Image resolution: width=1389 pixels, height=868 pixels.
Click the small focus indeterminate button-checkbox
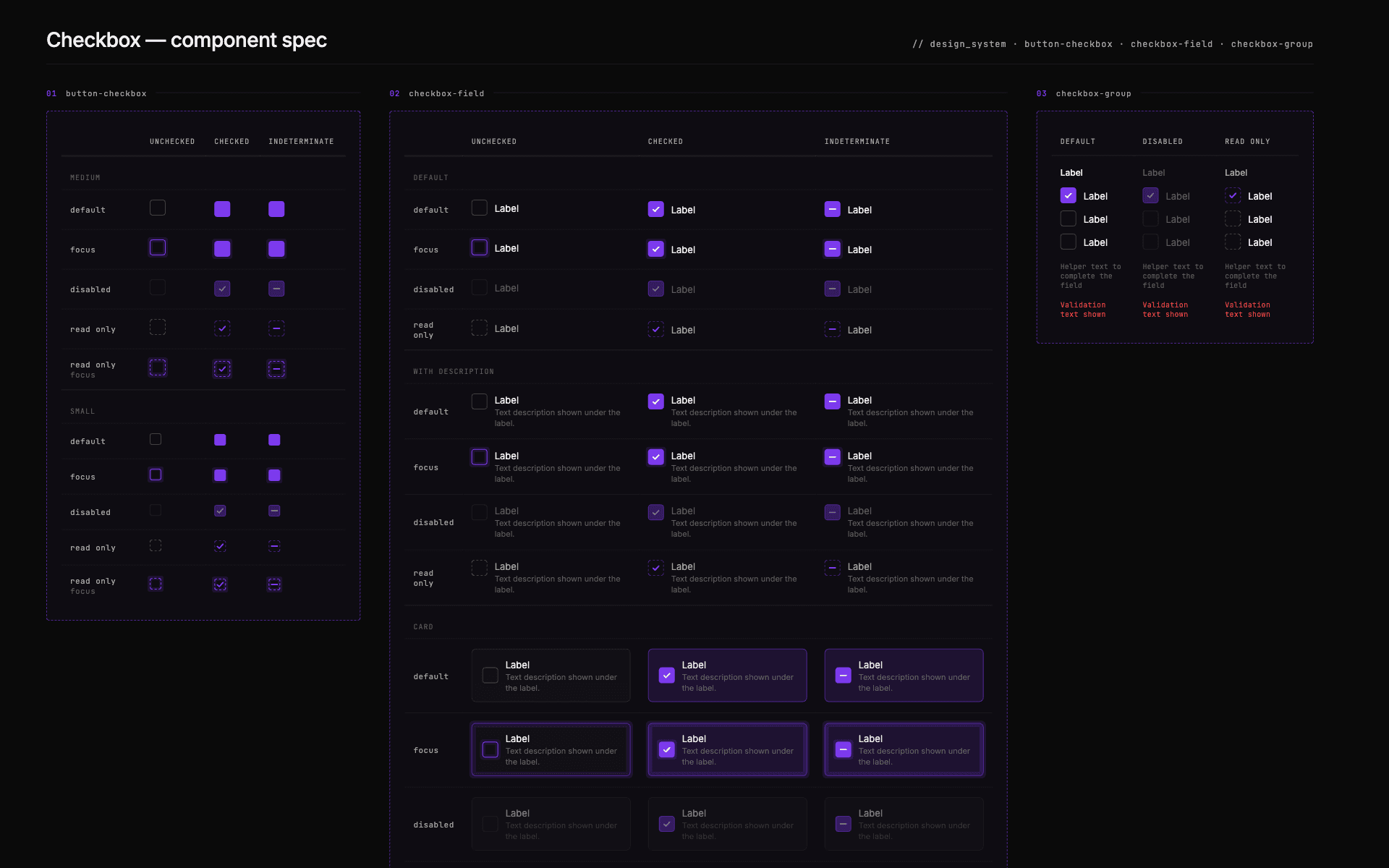coord(274,475)
